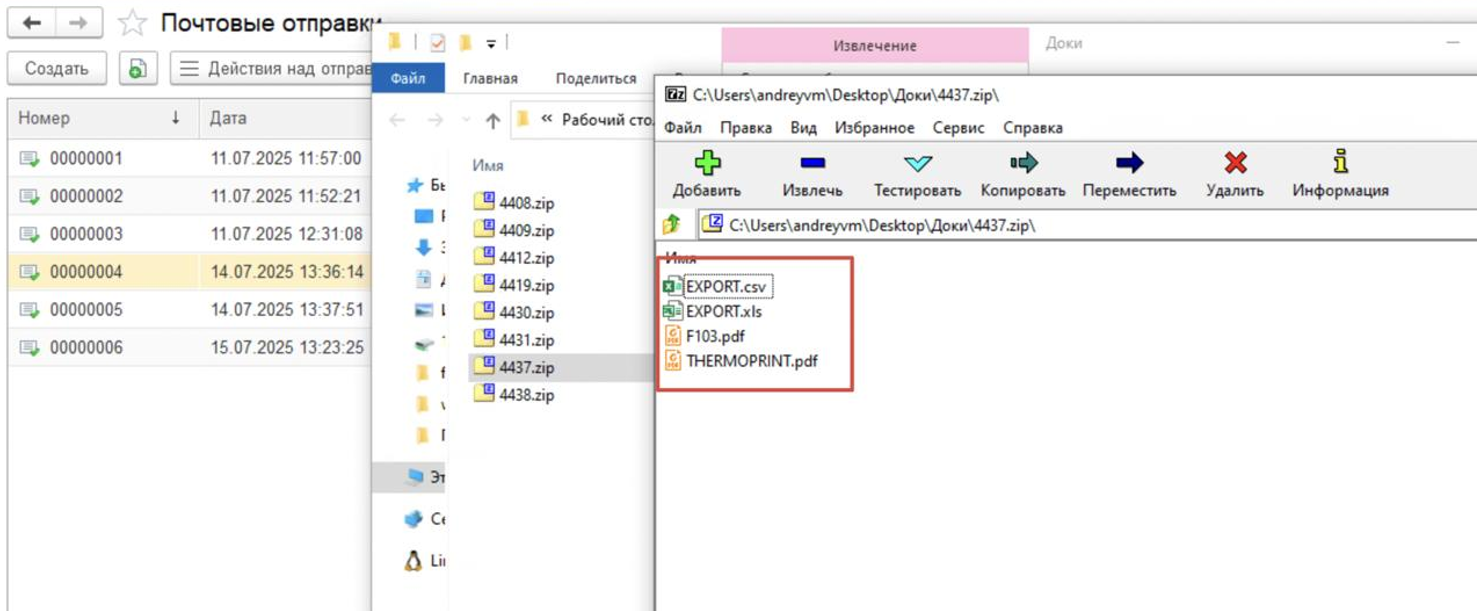Select the 4431.zip file in Explorer
The image size is (1483, 611).
click(x=526, y=340)
